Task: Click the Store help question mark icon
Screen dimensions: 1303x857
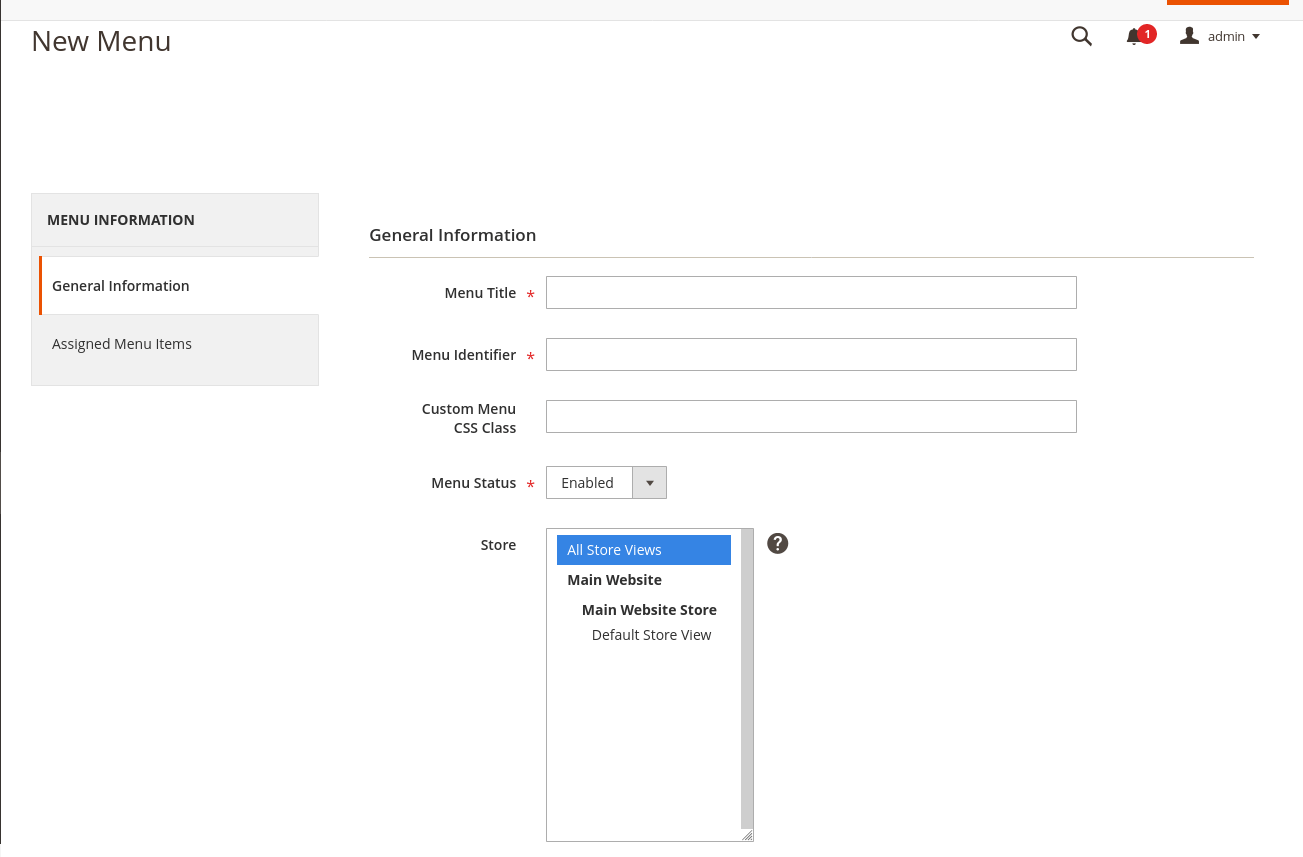Action: pyautogui.click(x=778, y=543)
